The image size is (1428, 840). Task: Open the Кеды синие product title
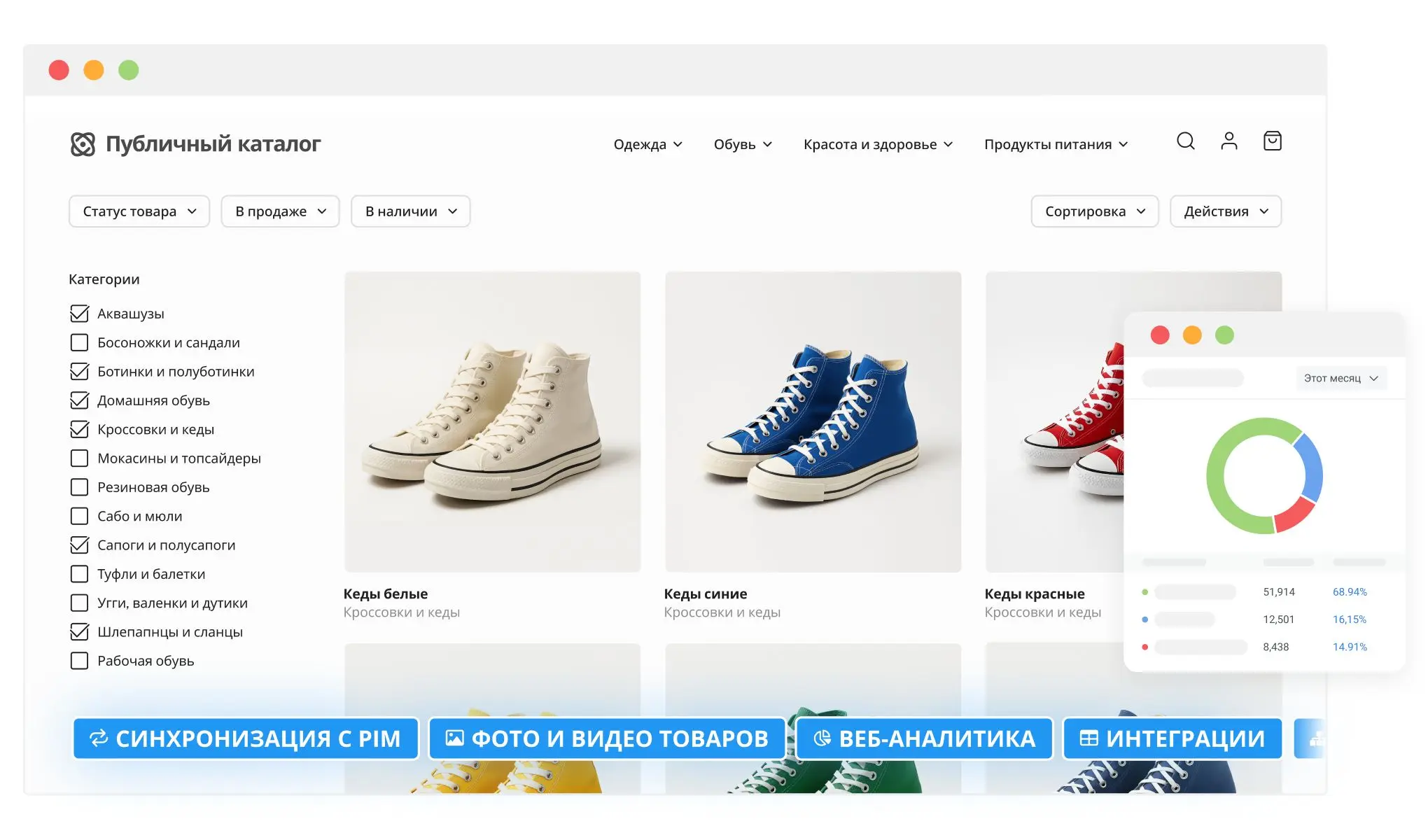click(705, 594)
